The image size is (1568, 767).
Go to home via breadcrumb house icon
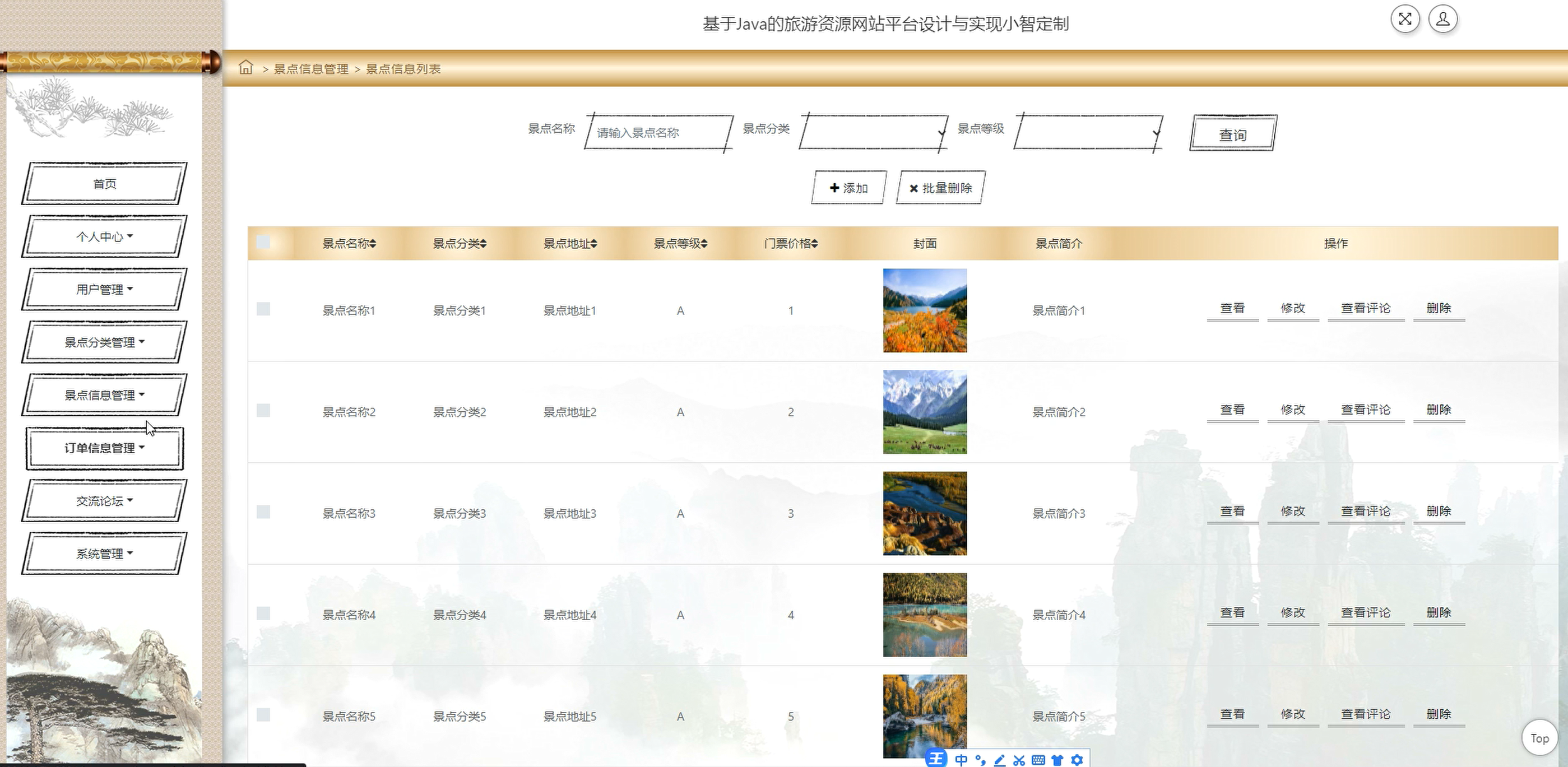pos(245,68)
